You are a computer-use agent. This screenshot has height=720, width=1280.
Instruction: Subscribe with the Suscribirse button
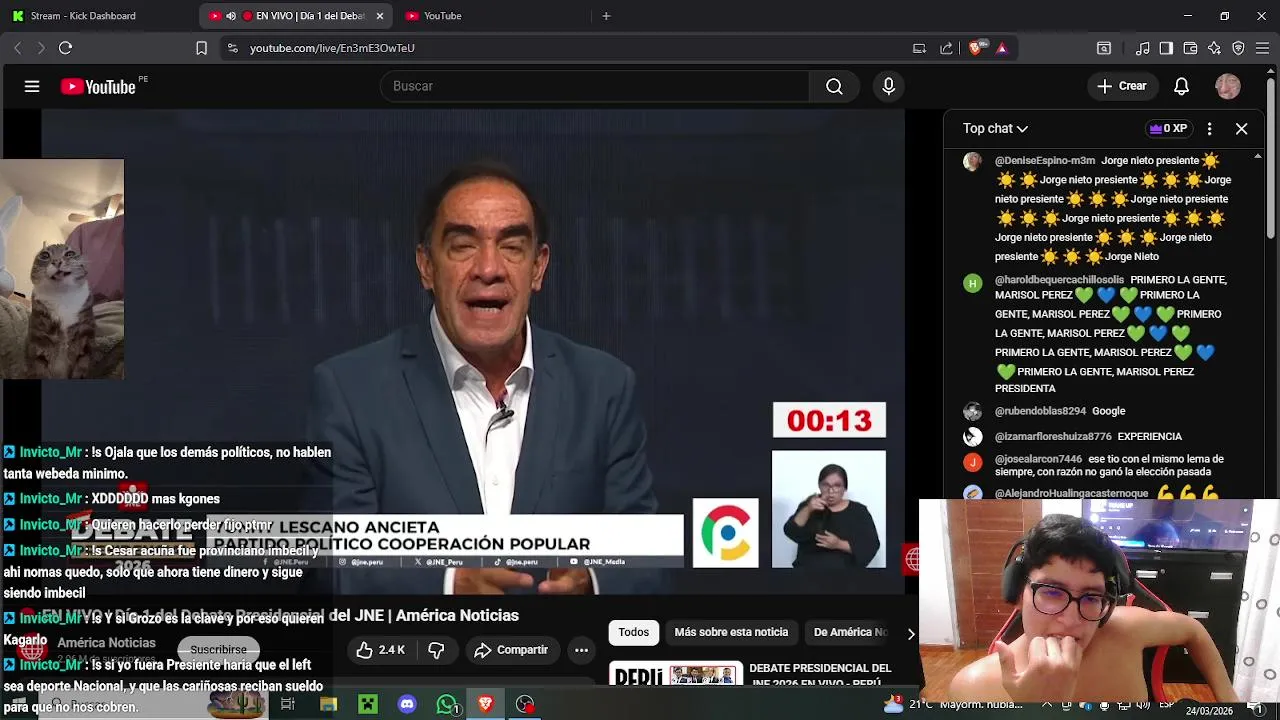(x=218, y=650)
